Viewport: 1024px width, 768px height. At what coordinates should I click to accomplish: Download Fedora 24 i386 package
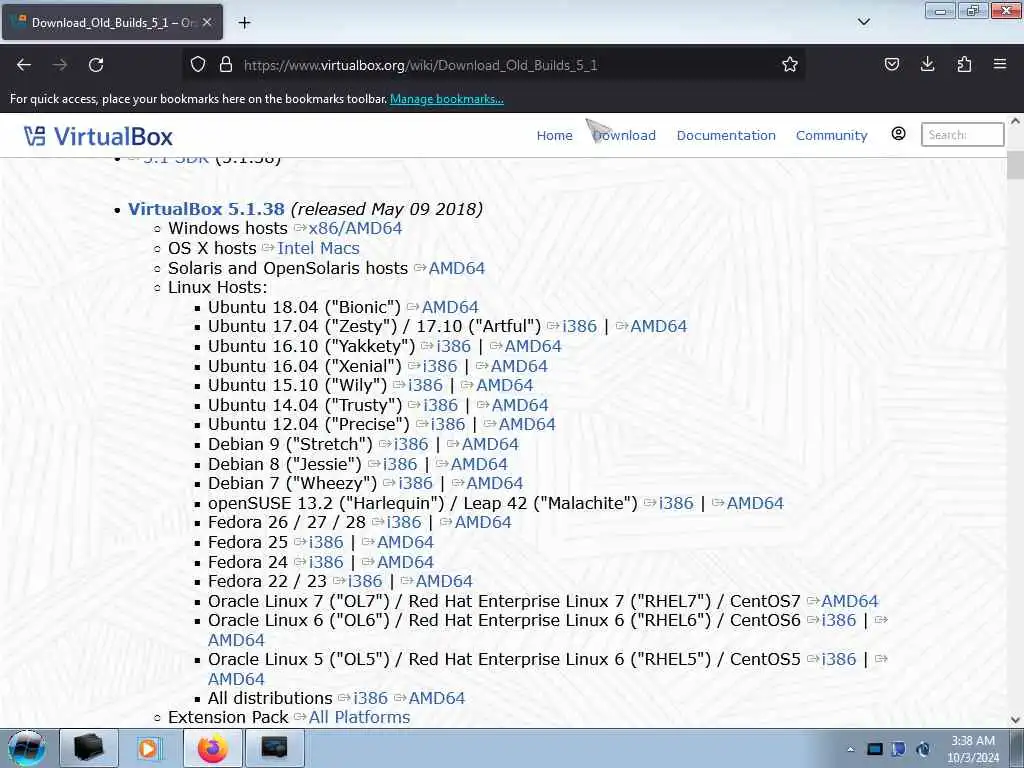[x=326, y=562]
